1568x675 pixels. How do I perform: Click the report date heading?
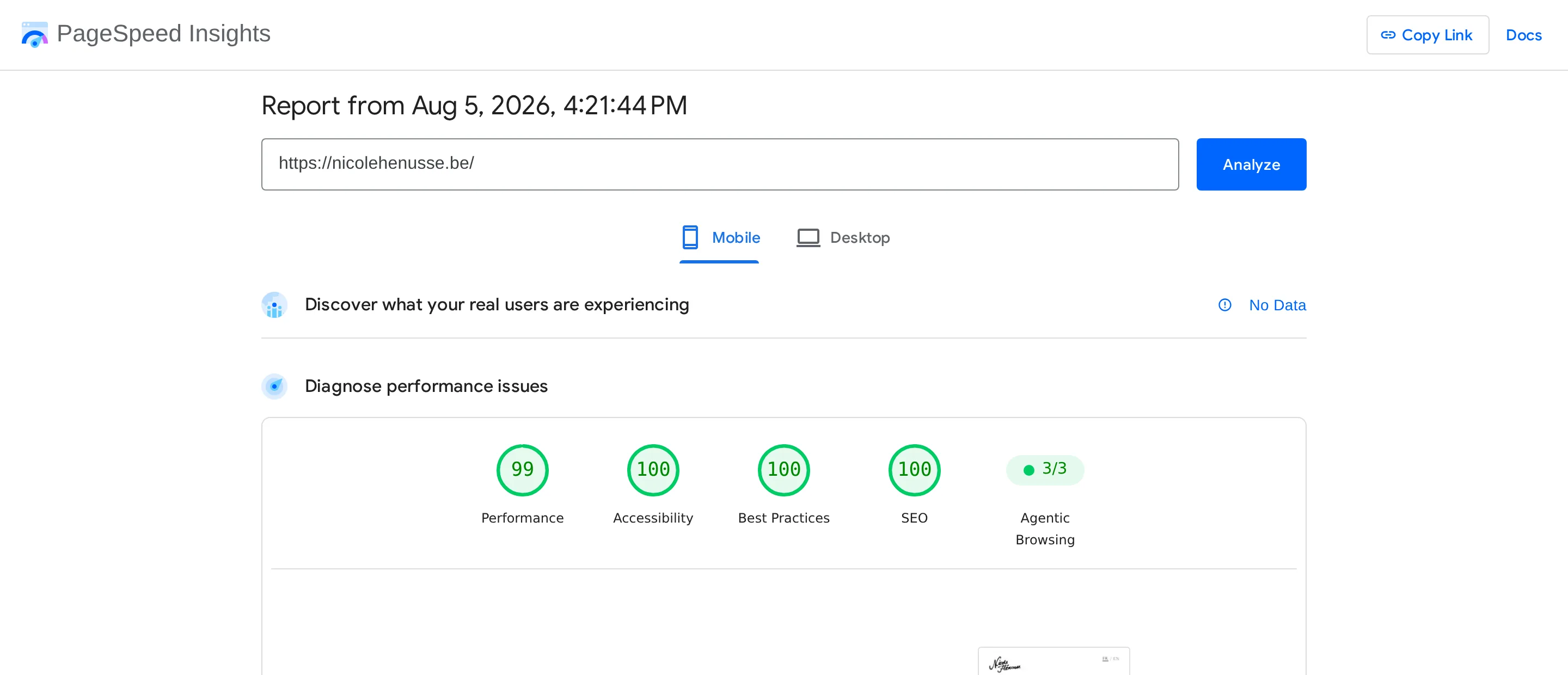click(474, 105)
